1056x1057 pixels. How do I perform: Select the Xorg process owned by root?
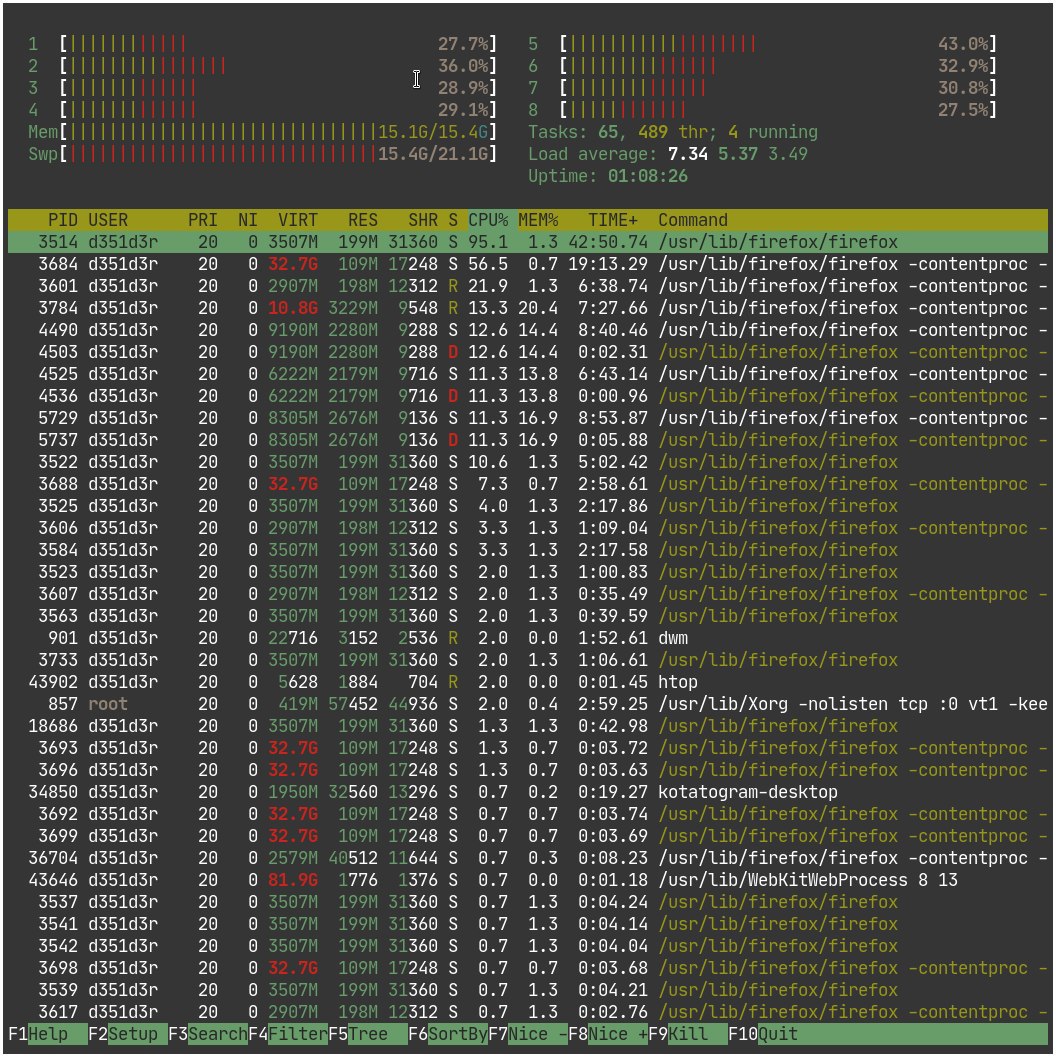(x=528, y=704)
